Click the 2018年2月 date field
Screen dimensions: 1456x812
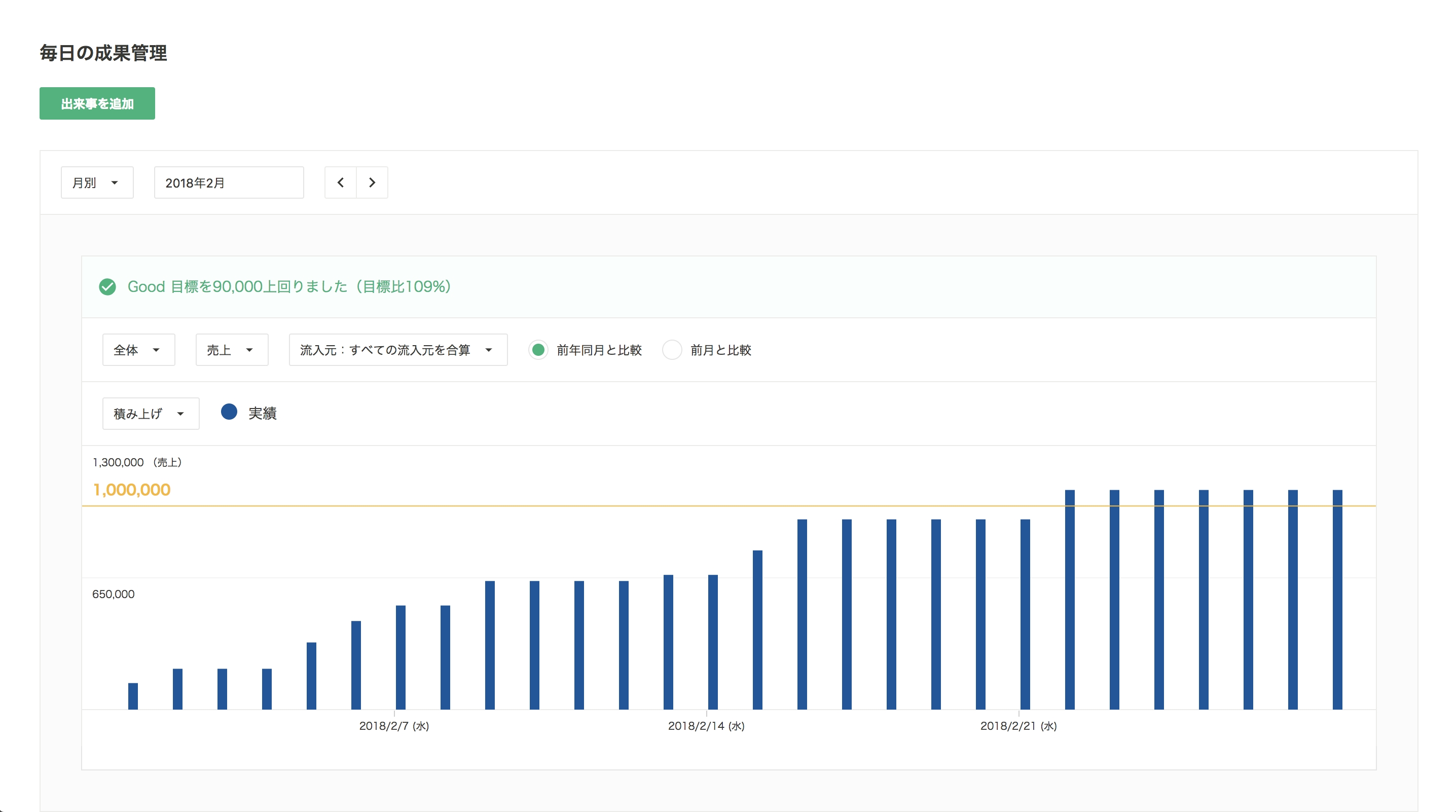(229, 182)
